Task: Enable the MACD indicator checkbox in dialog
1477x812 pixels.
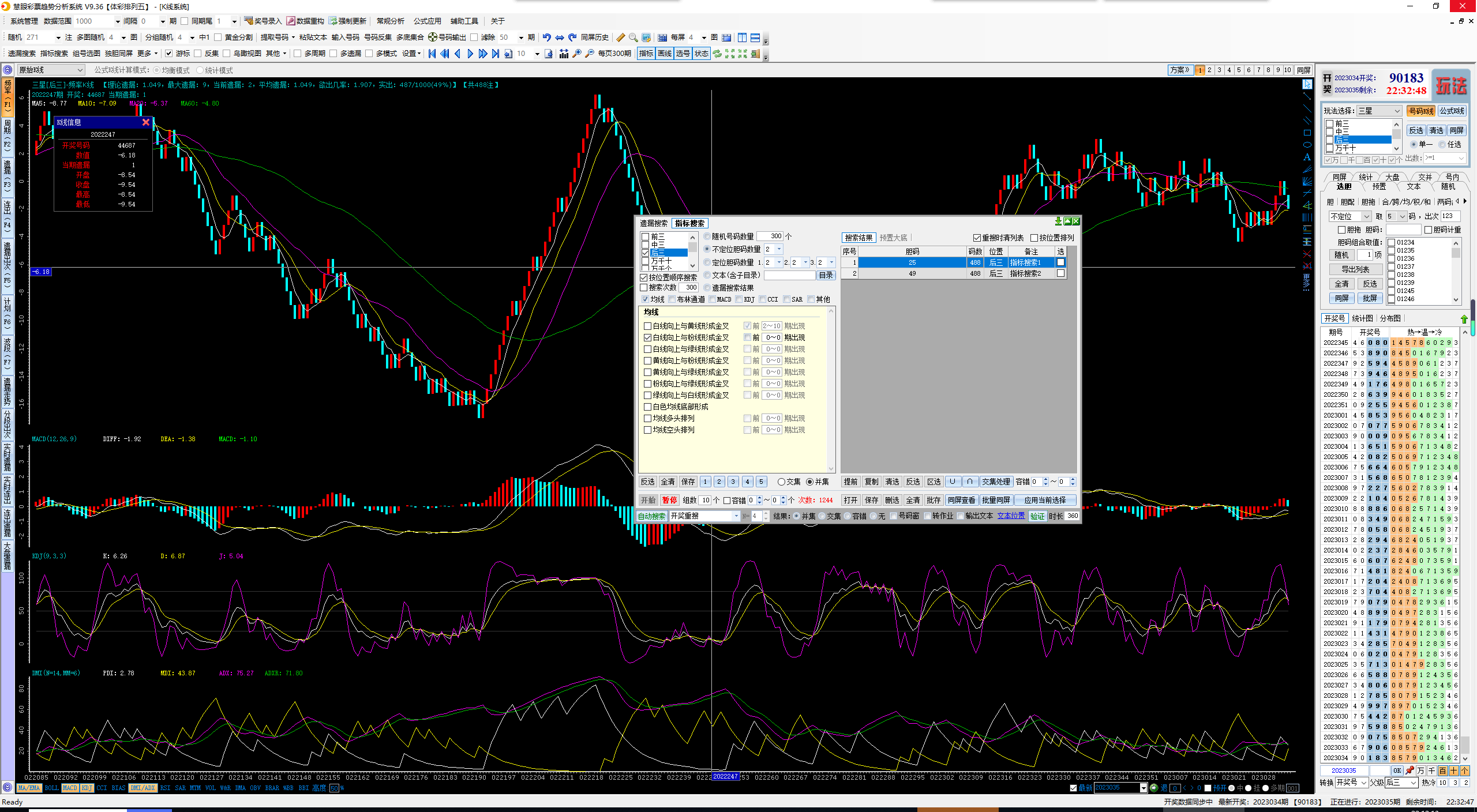Action: tap(712, 299)
